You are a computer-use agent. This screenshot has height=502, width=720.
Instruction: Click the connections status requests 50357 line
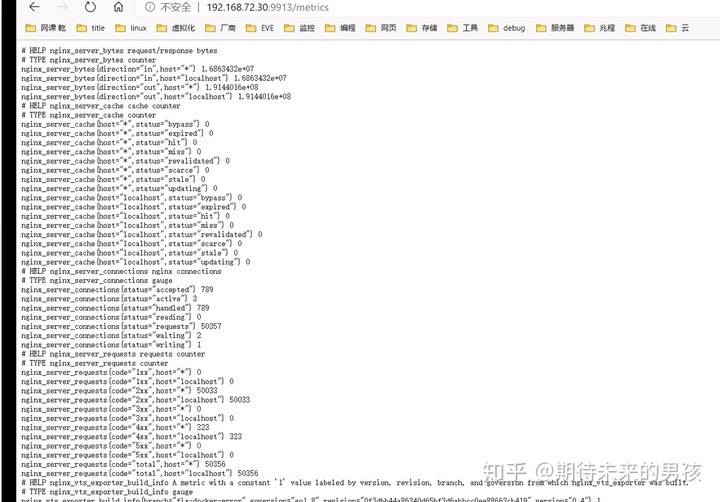[121, 326]
